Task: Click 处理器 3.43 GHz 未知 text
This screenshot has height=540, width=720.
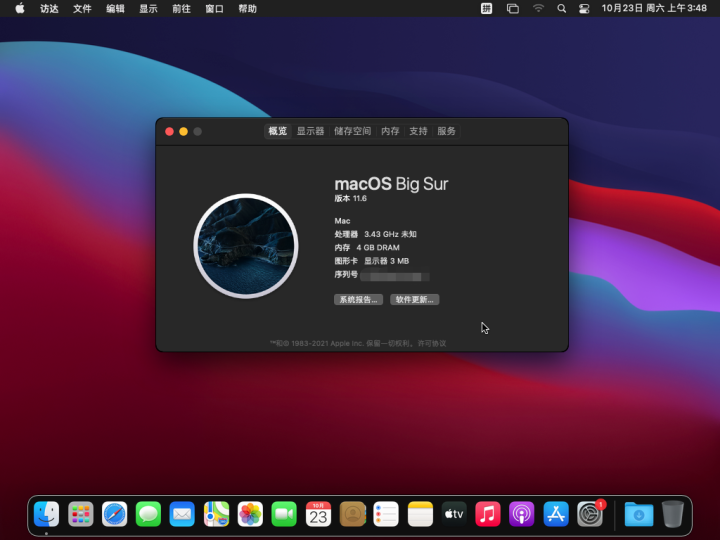Action: point(375,234)
